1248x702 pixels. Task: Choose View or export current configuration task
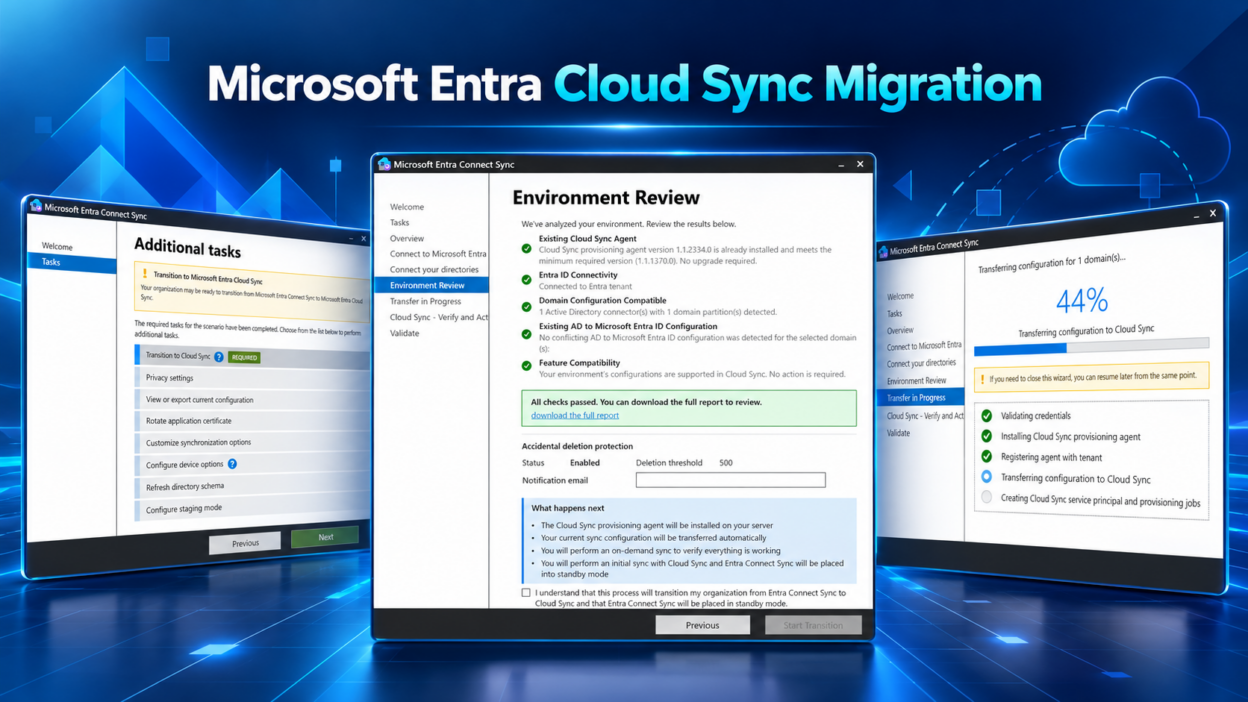tap(252, 400)
